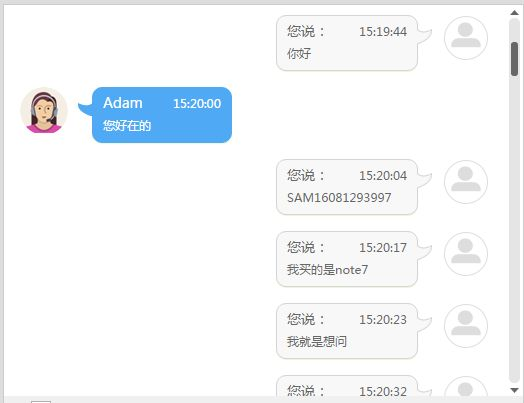Click user avatar beside 15:19:44 message
This screenshot has width=524, height=403.
466,38
